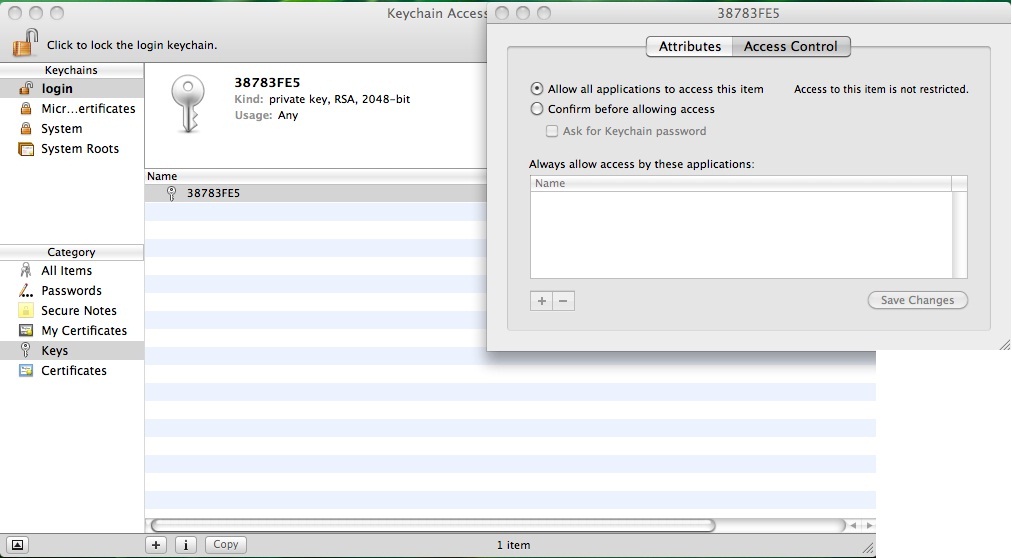Select the System keychain
The image size is (1012, 558).
click(61, 129)
